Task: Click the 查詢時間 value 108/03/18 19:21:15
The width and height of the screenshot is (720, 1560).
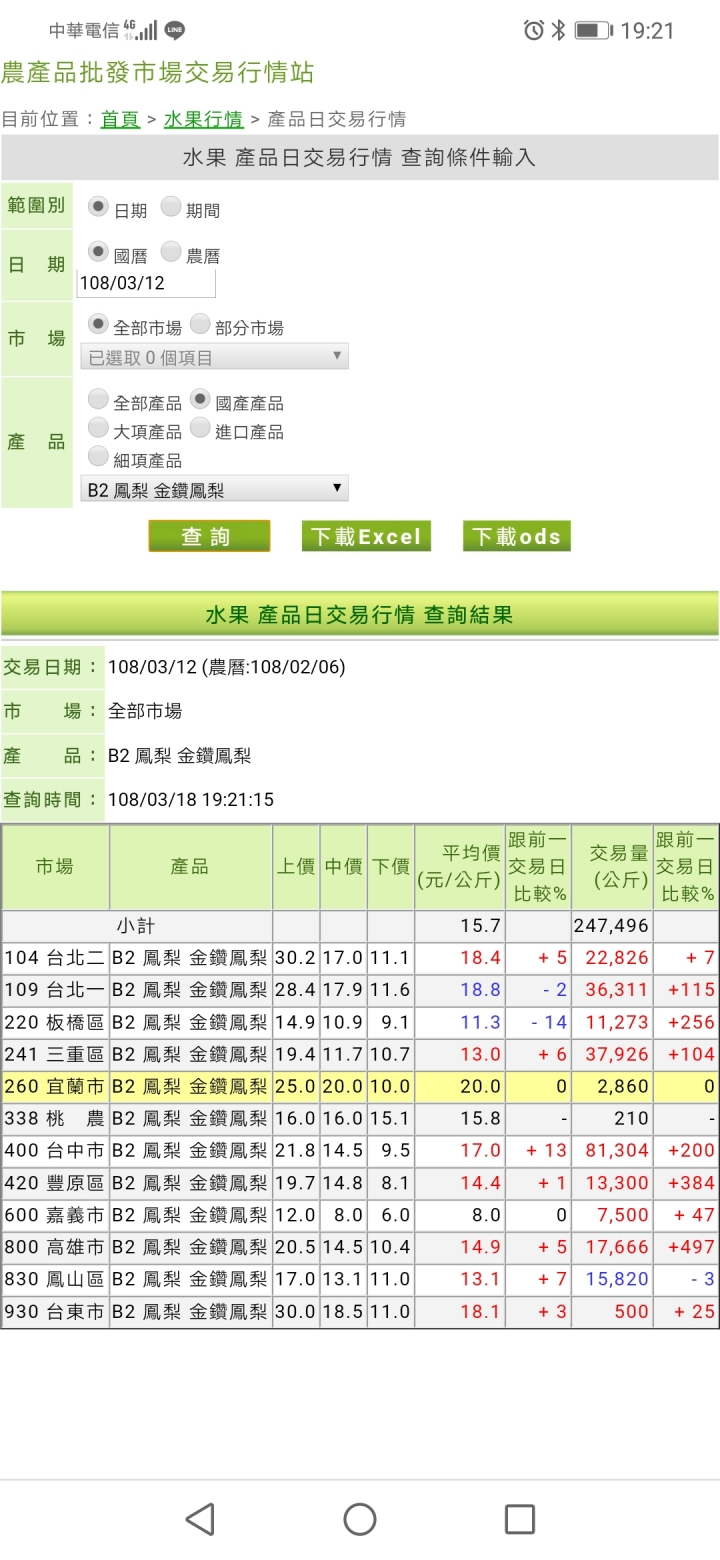Action: point(191,800)
